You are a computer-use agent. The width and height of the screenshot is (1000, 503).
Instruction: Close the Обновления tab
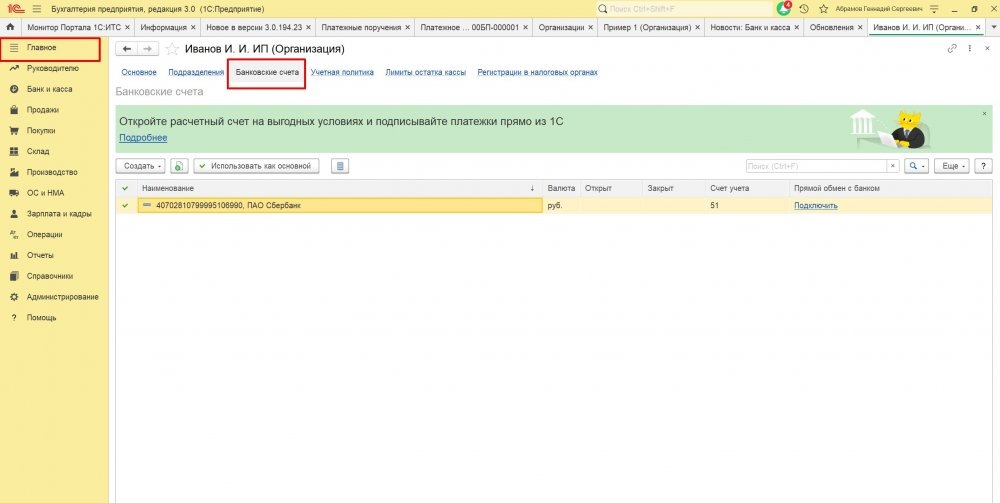pos(860,27)
